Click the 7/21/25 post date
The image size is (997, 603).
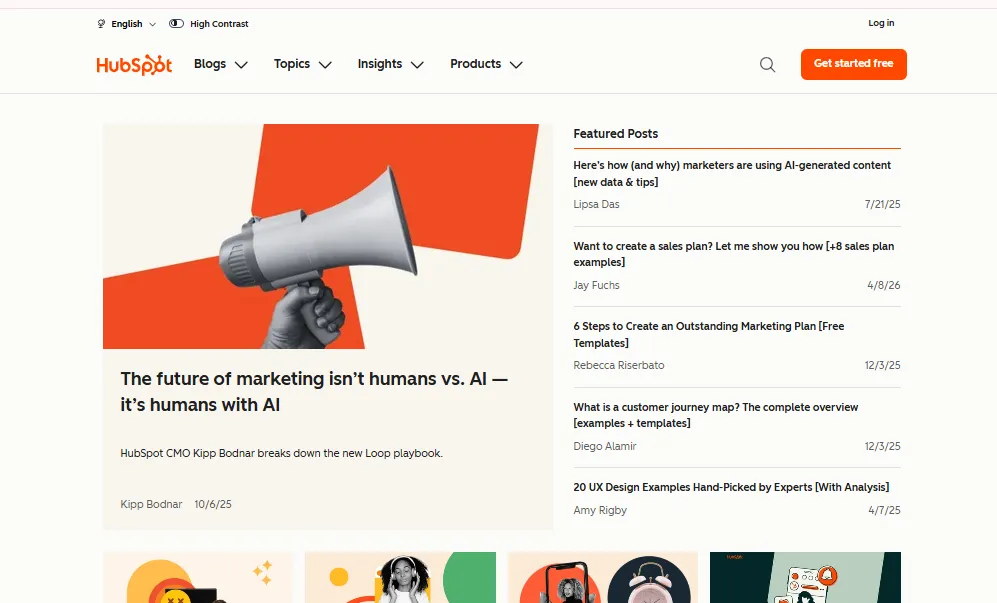pos(883,204)
